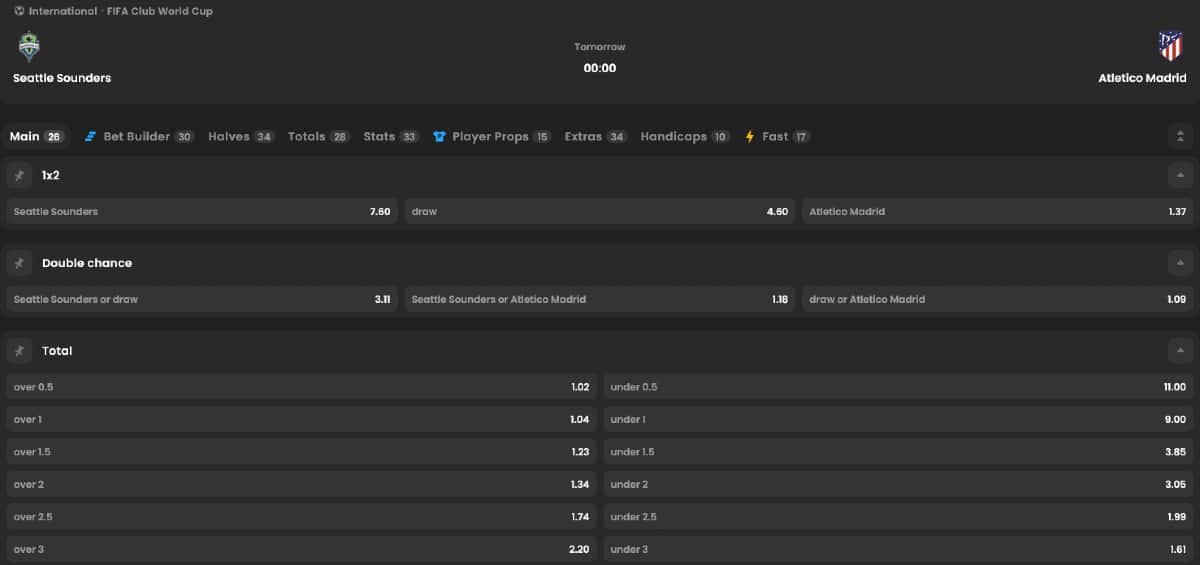Bet on Atletico Madrid at 1.37

point(998,212)
